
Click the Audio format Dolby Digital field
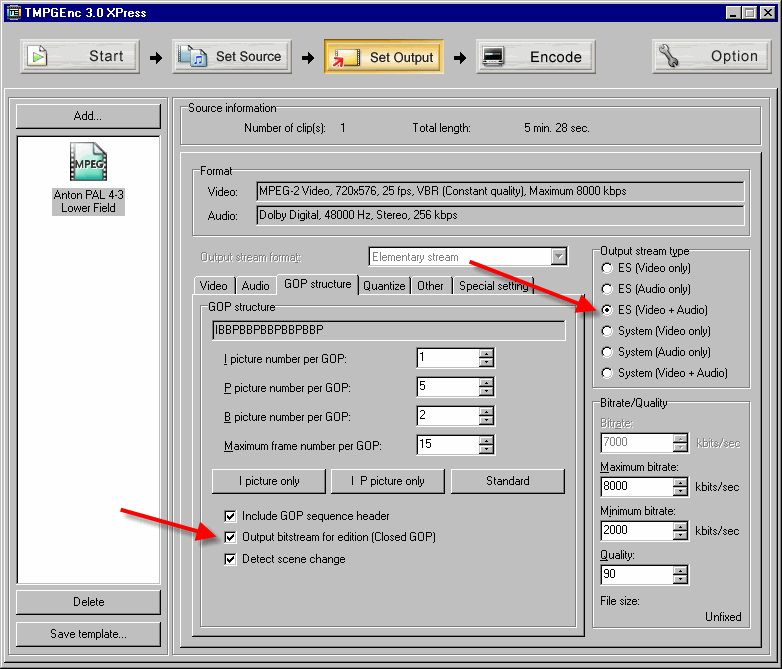500,216
